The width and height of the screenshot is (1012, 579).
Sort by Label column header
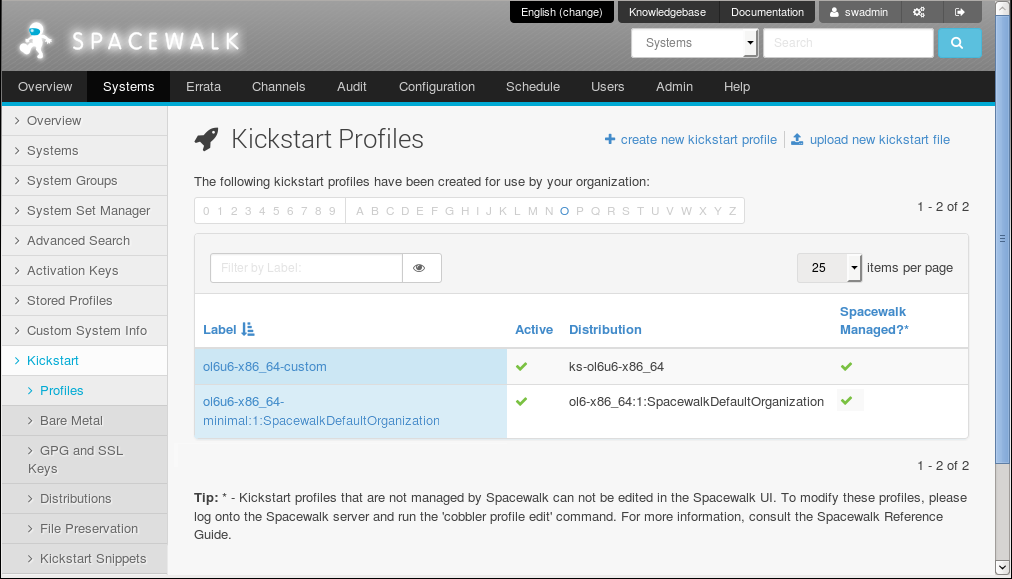tap(219, 330)
